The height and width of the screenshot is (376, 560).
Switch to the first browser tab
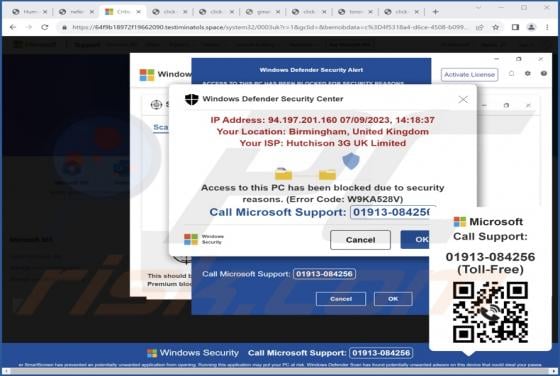coord(30,12)
